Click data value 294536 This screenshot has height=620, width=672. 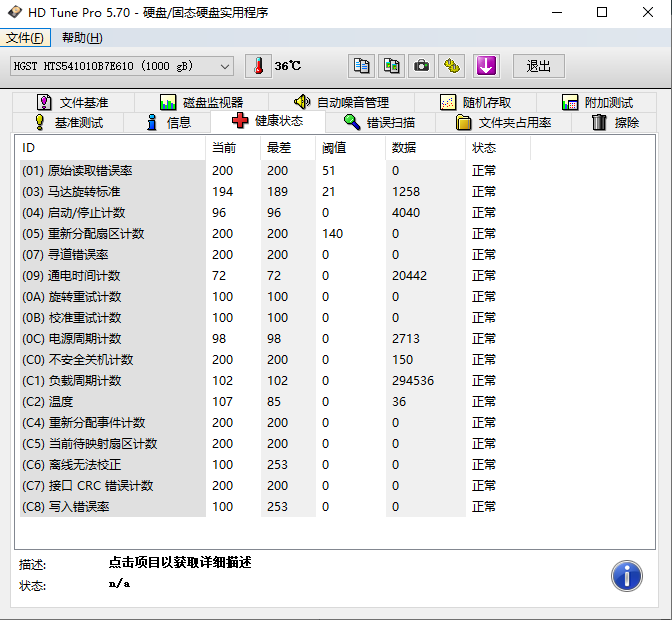[x=413, y=380]
